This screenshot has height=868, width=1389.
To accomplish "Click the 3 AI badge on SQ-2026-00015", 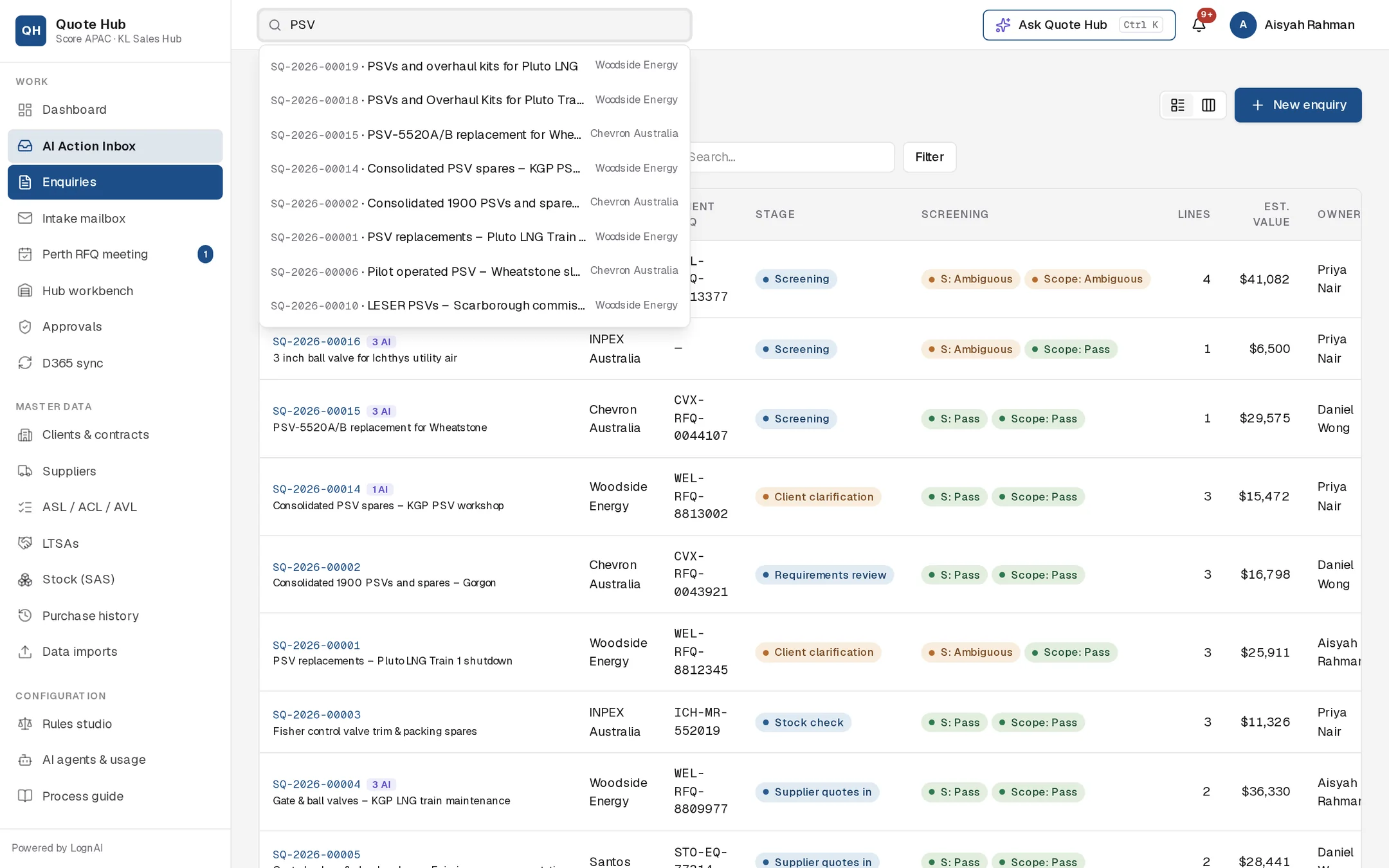I will coord(381,411).
